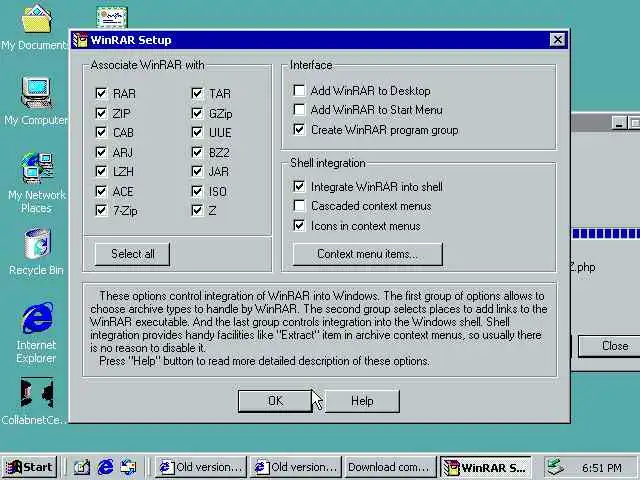Click the WinRAR S... taskbar button

point(486,467)
